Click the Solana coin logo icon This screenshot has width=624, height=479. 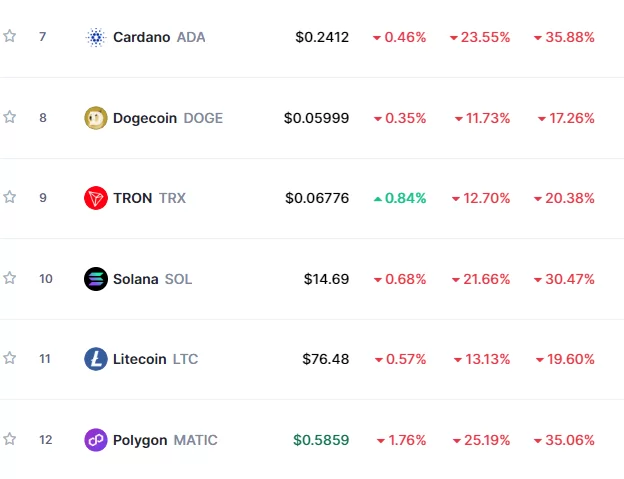coord(96,279)
